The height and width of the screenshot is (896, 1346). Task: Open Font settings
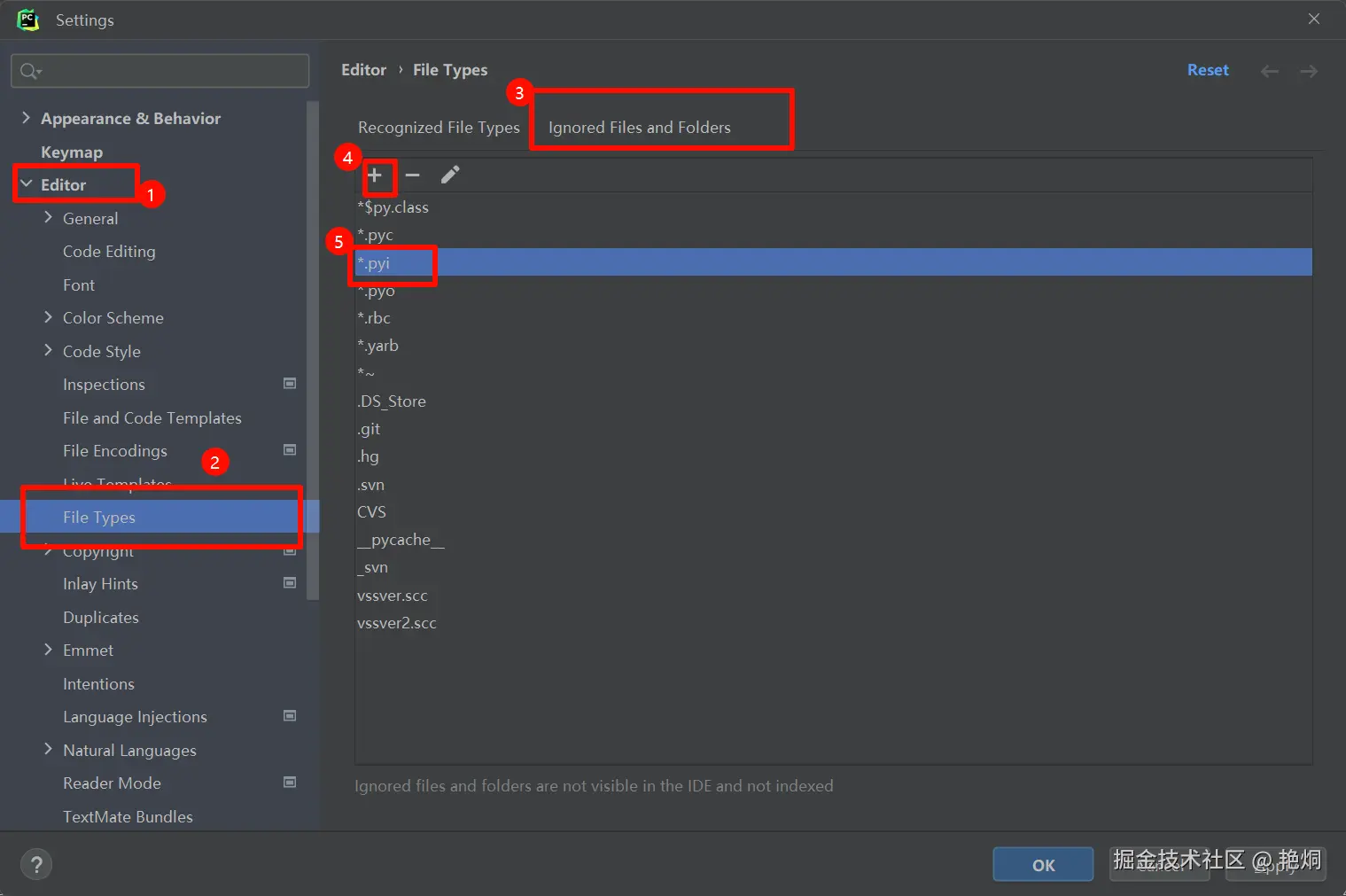[79, 284]
